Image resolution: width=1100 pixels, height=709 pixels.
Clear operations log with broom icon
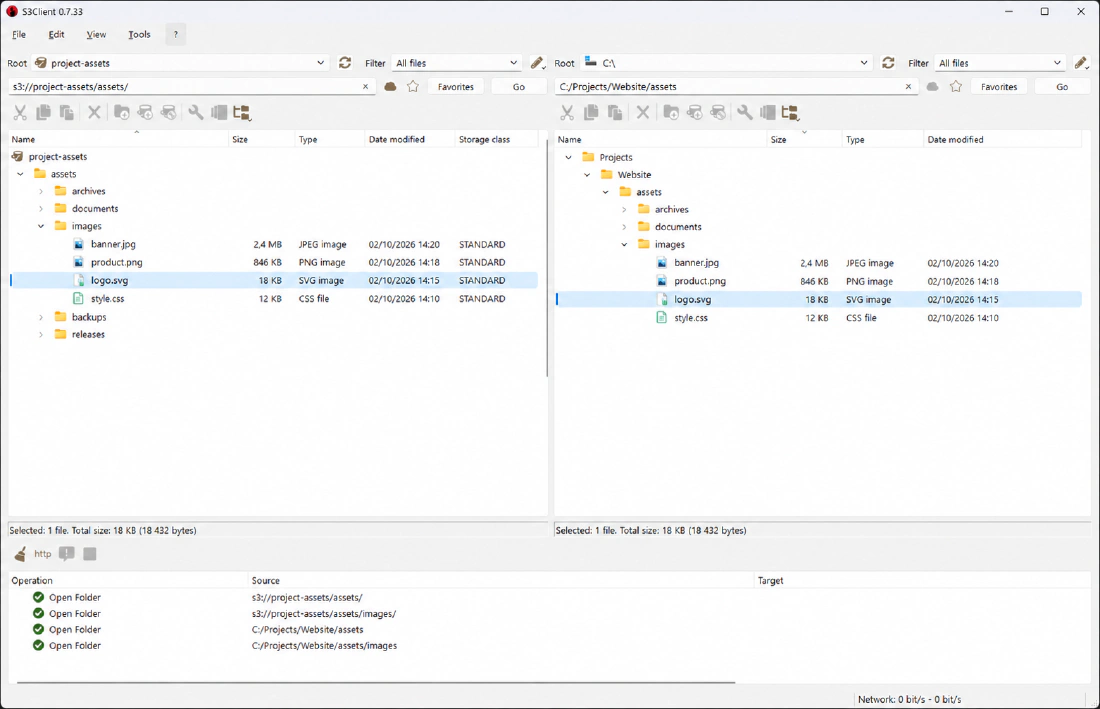point(20,554)
